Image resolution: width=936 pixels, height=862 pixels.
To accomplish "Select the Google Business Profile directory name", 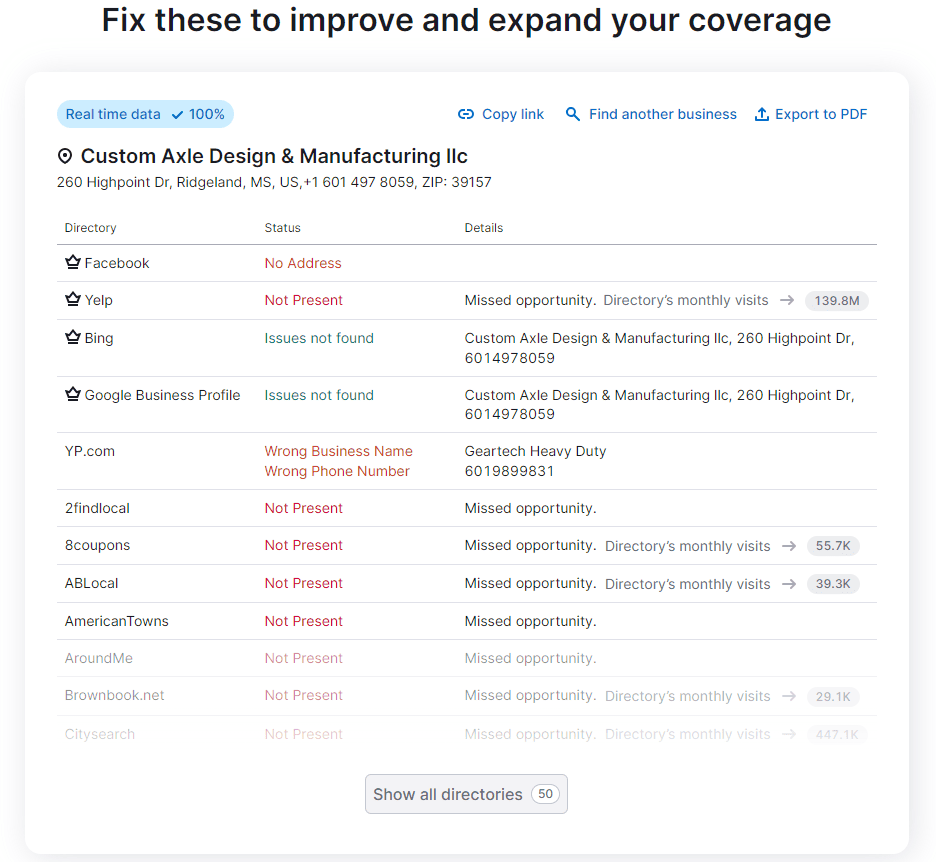I will (162, 395).
